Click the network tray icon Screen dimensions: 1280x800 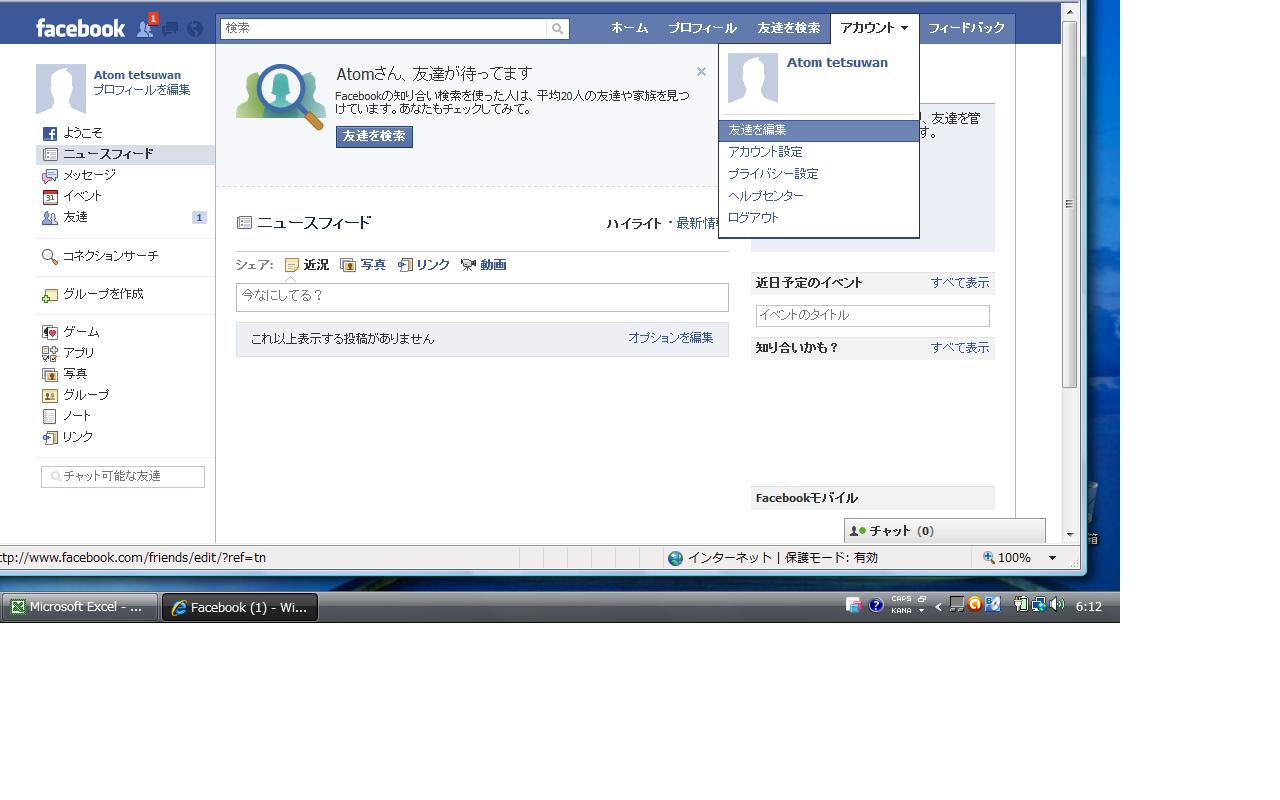tap(1039, 604)
